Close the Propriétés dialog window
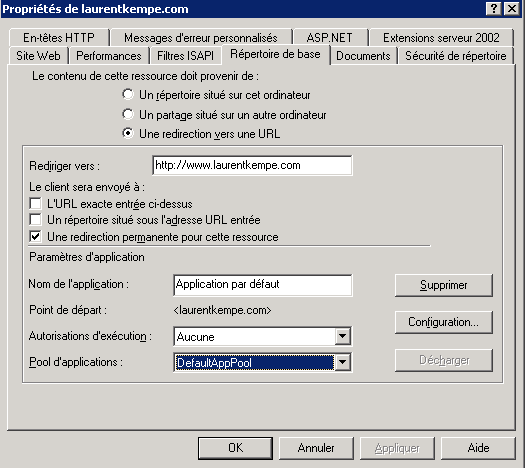The height and width of the screenshot is (468, 525). tap(512, 8)
